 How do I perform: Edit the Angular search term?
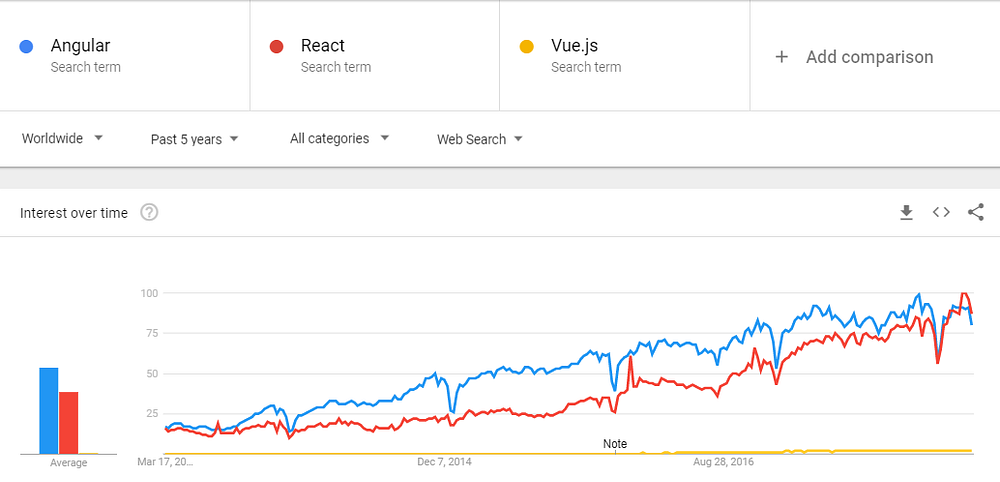(81, 46)
